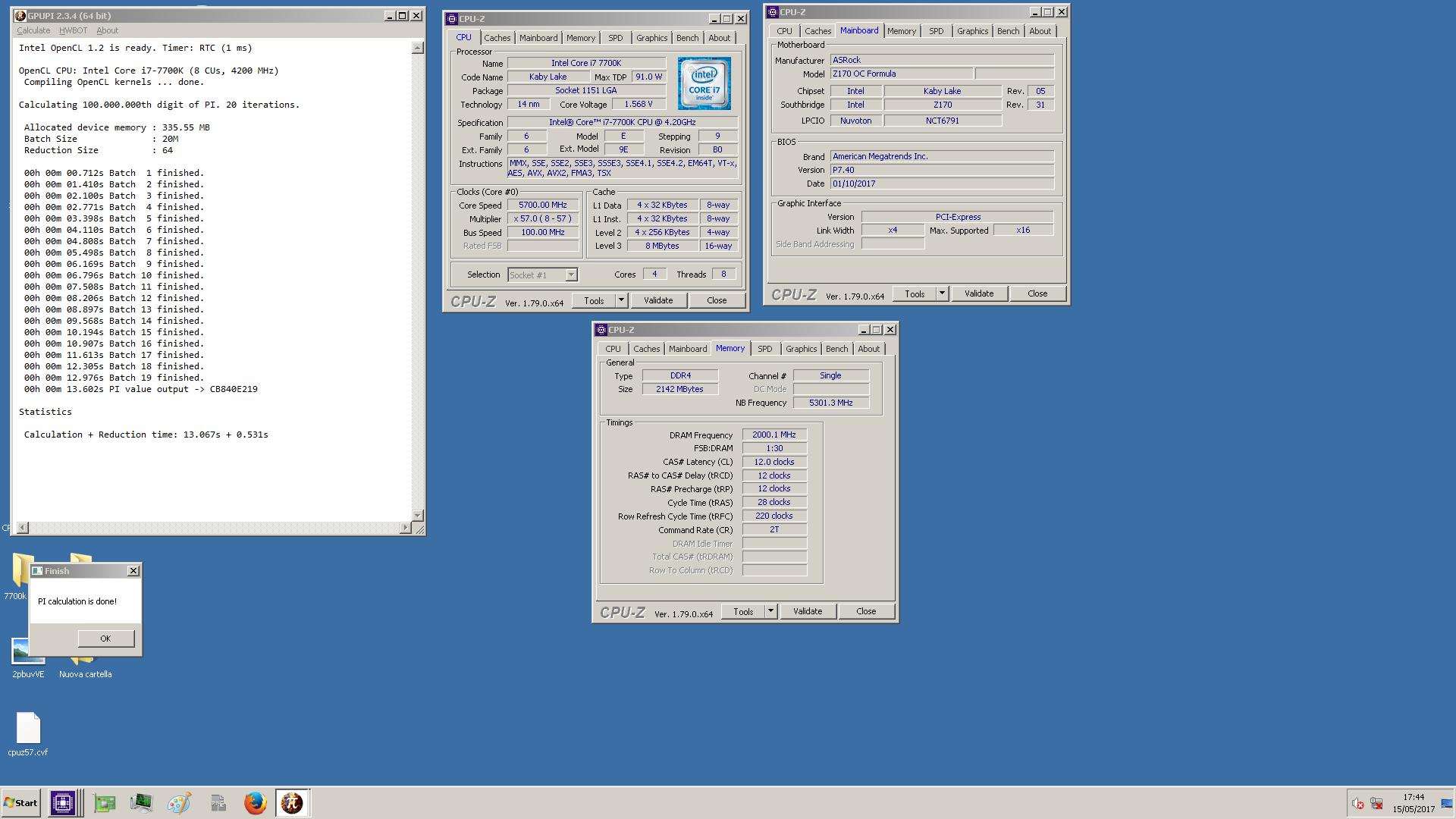Click the GPUPI scroll up arrow
Image resolution: width=1456 pixels, height=819 pixels.
(x=417, y=48)
